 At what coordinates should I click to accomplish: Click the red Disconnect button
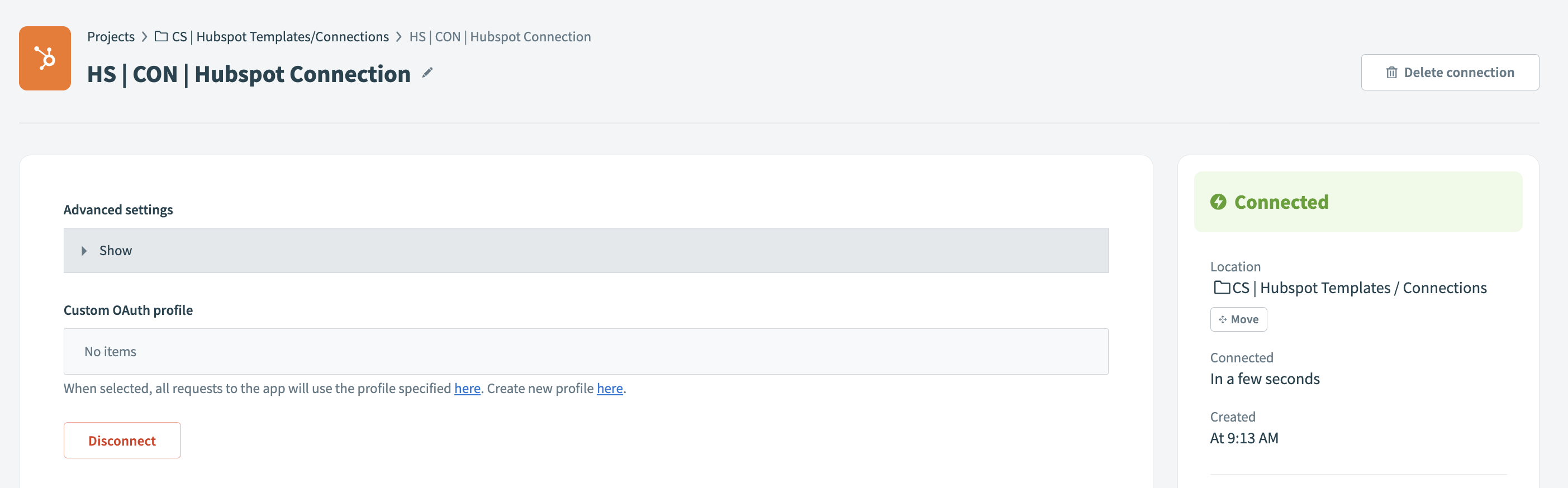click(122, 440)
